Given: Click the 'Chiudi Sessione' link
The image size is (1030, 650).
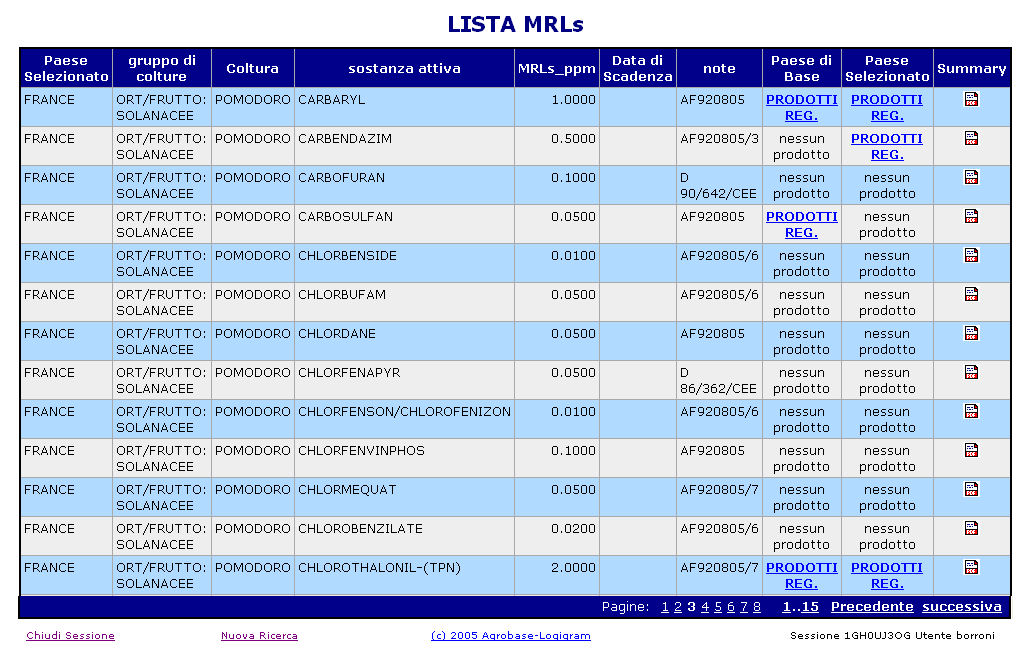Looking at the screenshot, I should coord(70,636).
